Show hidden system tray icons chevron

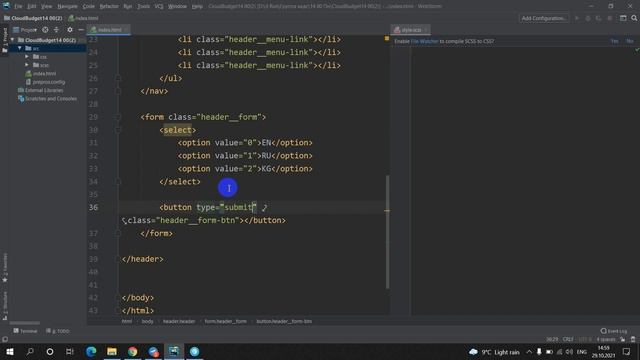coord(529,351)
